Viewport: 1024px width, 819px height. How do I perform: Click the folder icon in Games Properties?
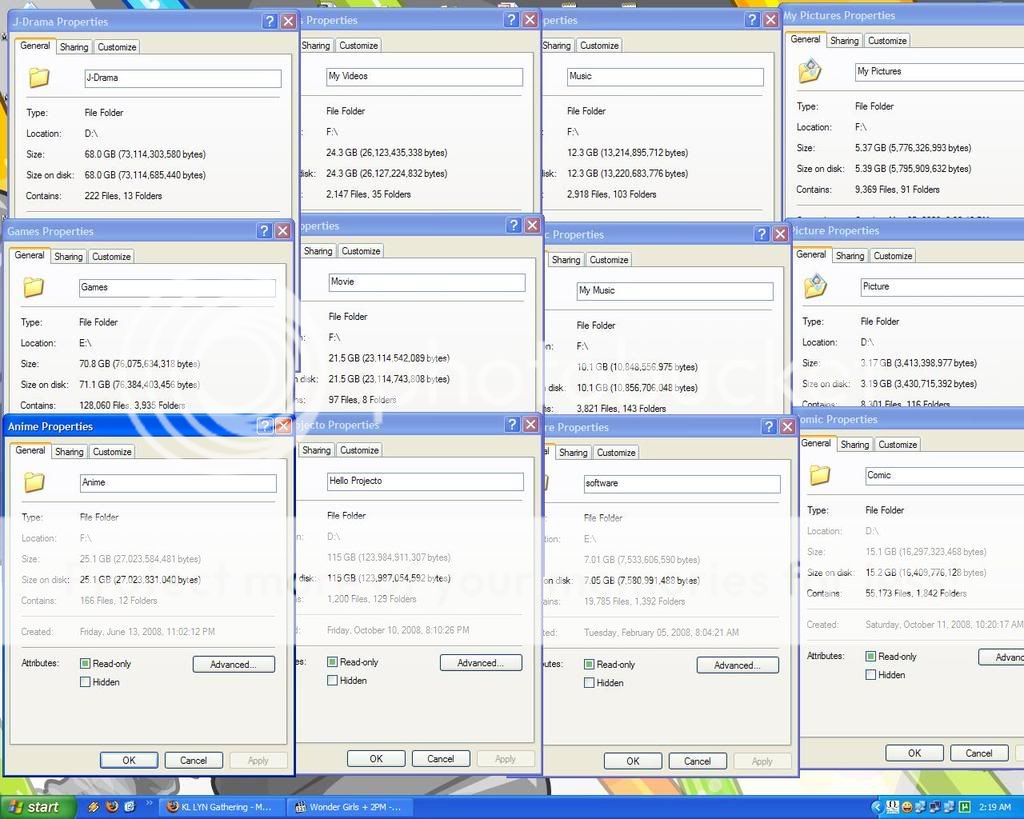[34, 288]
